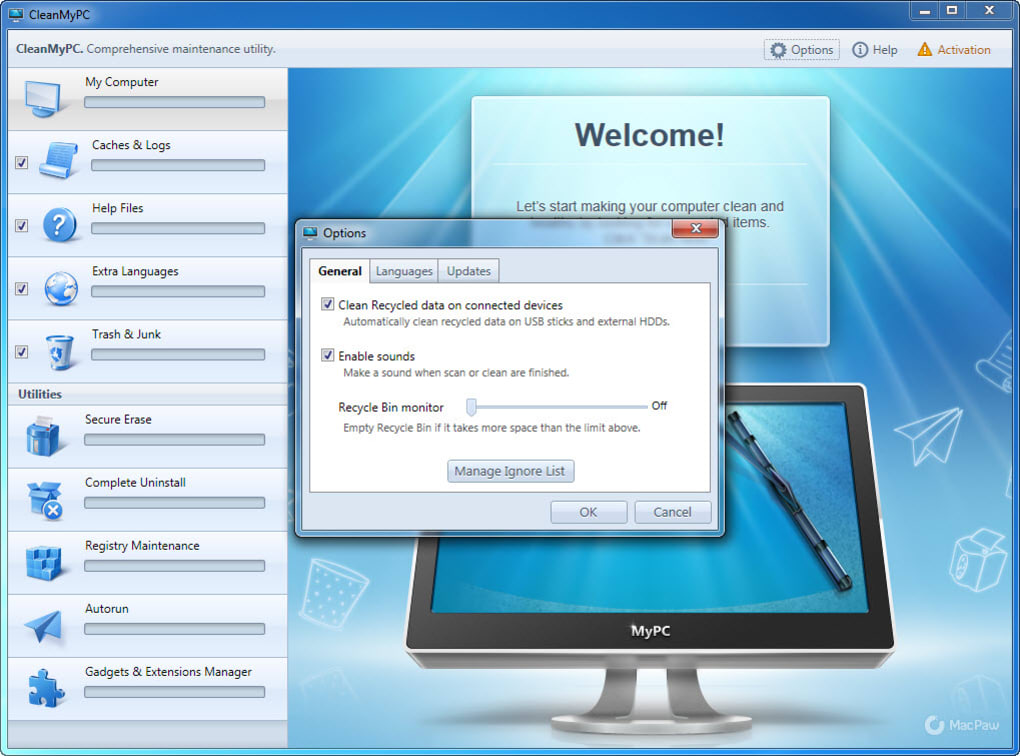Open Registry Maintenance cubes icon
Image resolution: width=1020 pixels, height=756 pixels.
pyautogui.click(x=44, y=563)
